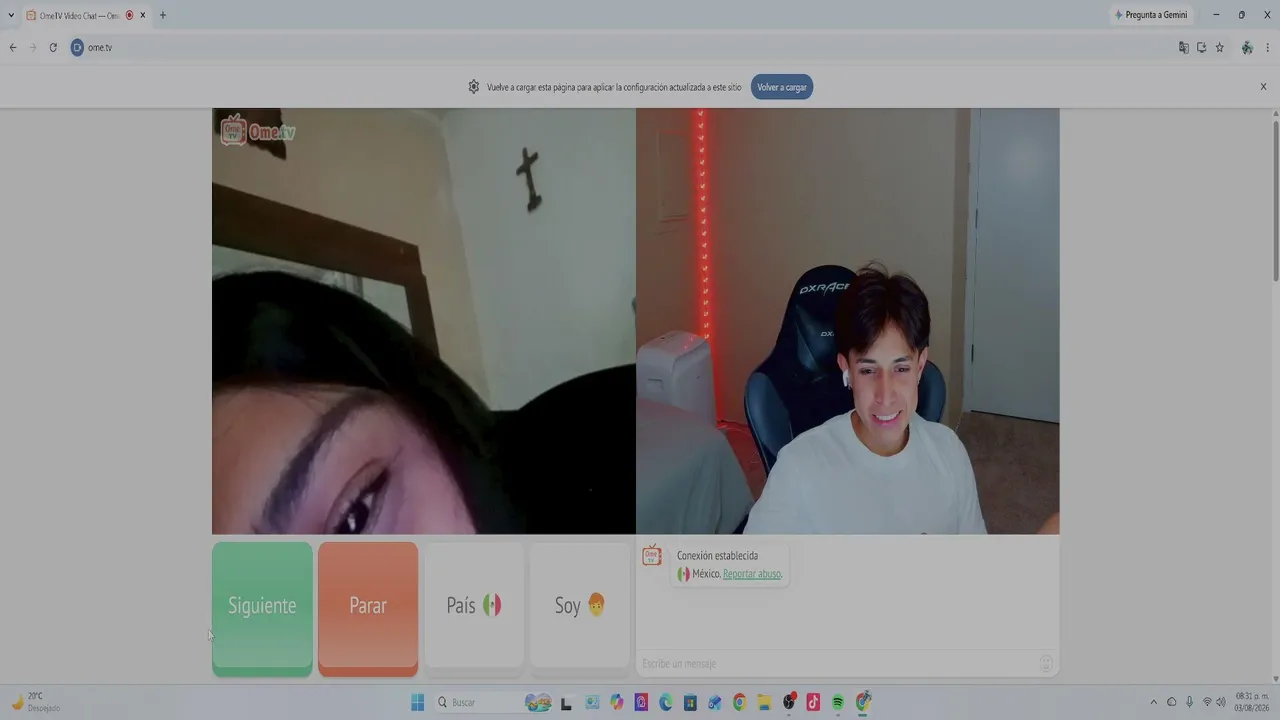Click the OneDrive cloud icon in system tray
Image resolution: width=1280 pixels, height=720 pixels.
pyautogui.click(x=1171, y=702)
